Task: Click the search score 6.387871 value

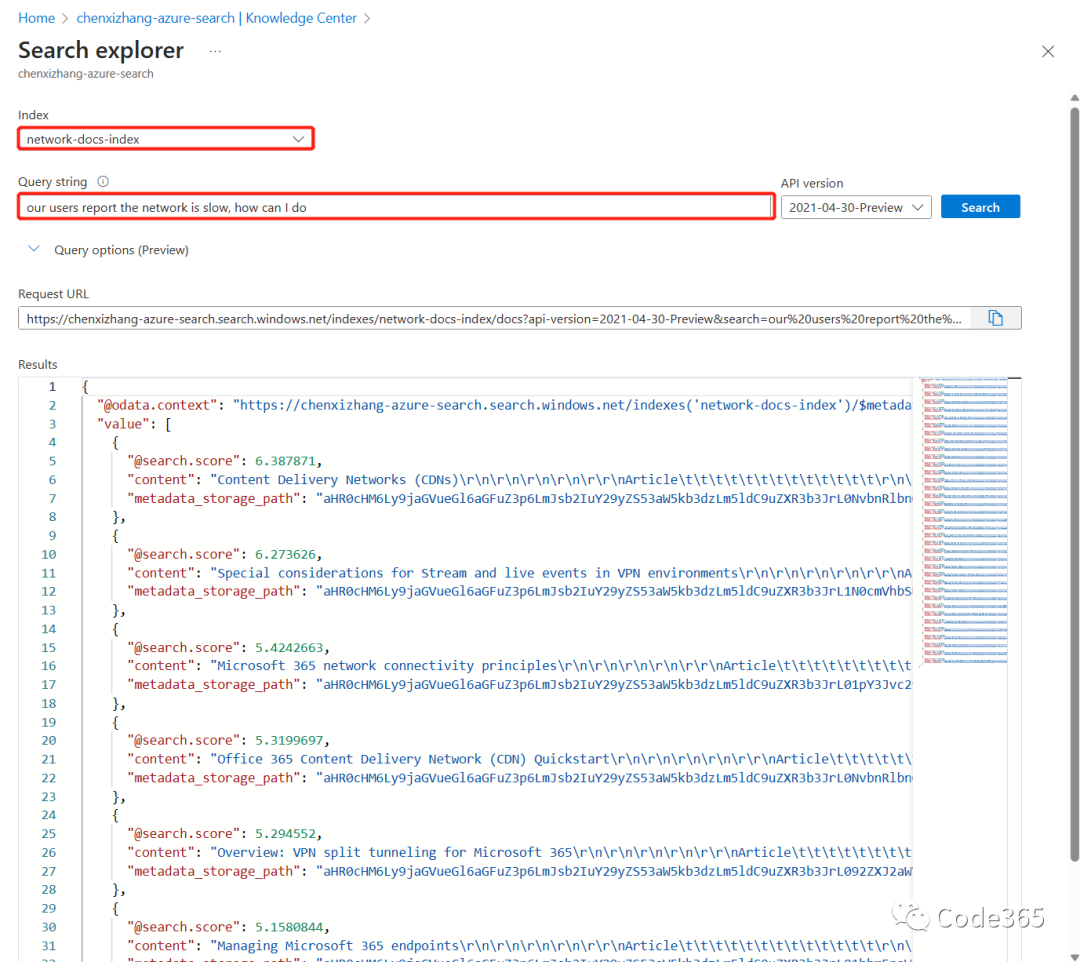Action: [x=285, y=461]
